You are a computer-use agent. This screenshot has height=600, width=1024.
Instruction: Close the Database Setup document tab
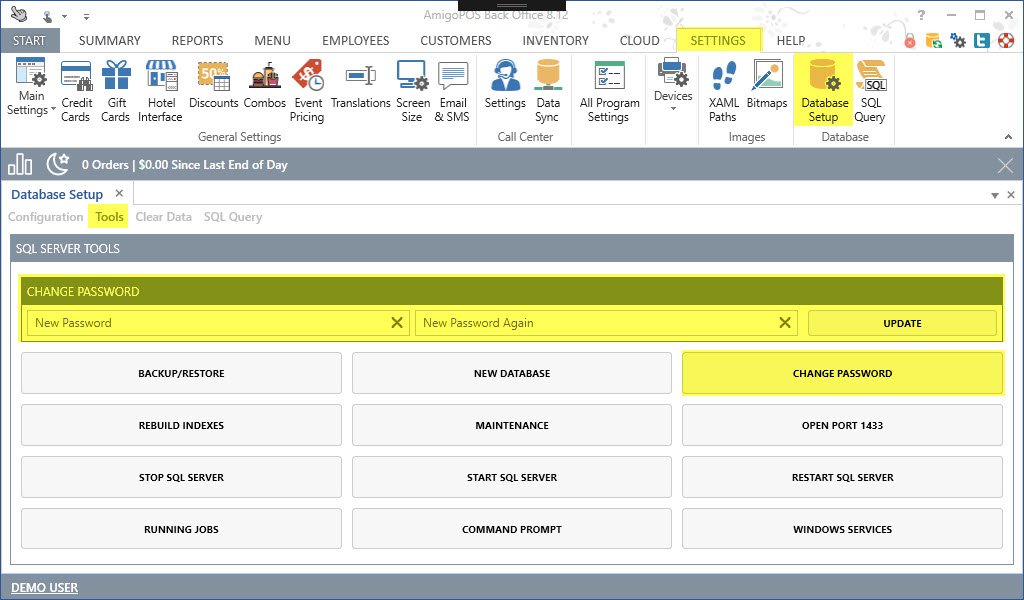(119, 194)
